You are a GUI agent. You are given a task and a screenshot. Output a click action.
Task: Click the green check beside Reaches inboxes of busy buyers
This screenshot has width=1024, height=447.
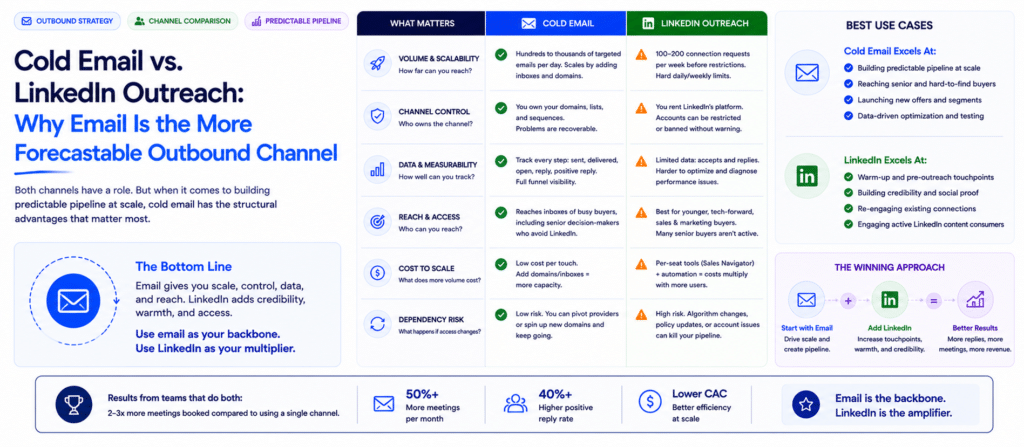pos(501,212)
